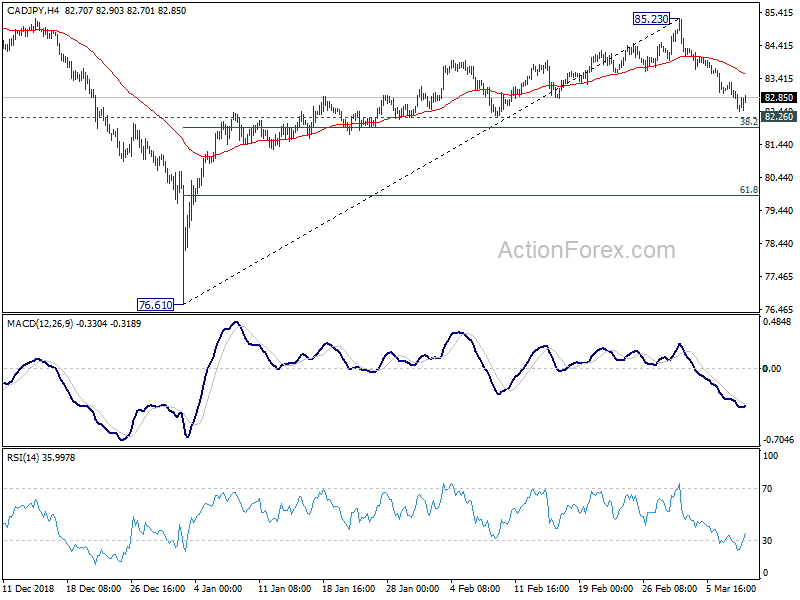Click the 82.260 support level tag

coord(779,116)
